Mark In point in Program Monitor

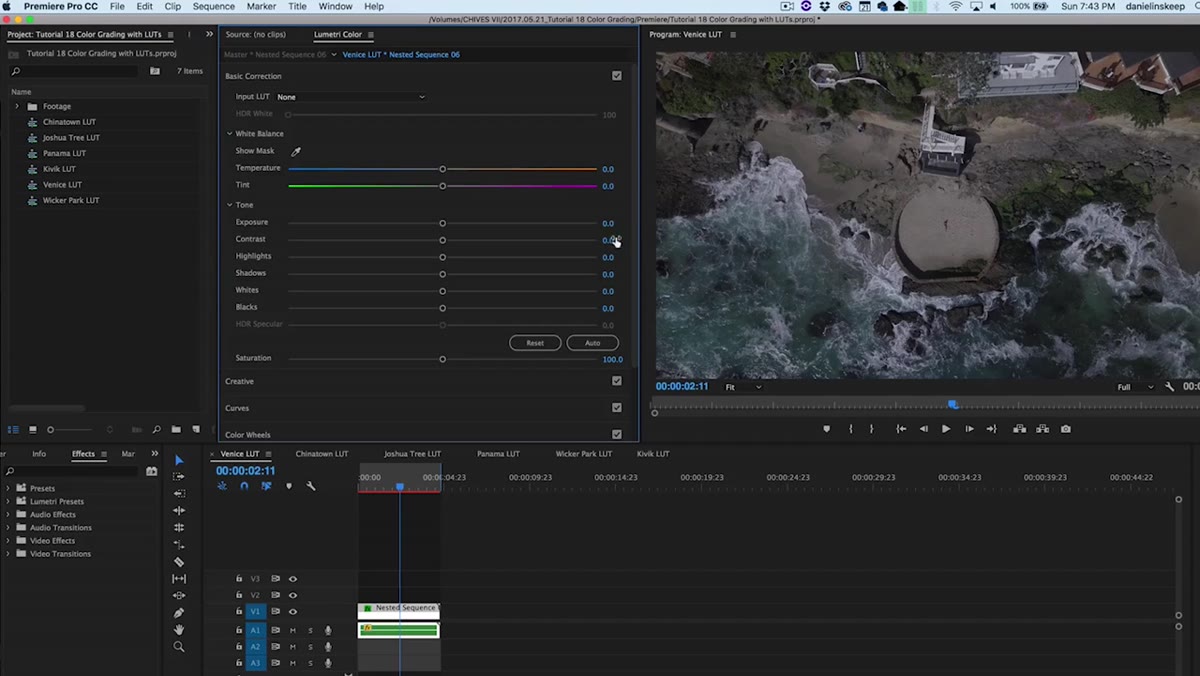(x=851, y=429)
